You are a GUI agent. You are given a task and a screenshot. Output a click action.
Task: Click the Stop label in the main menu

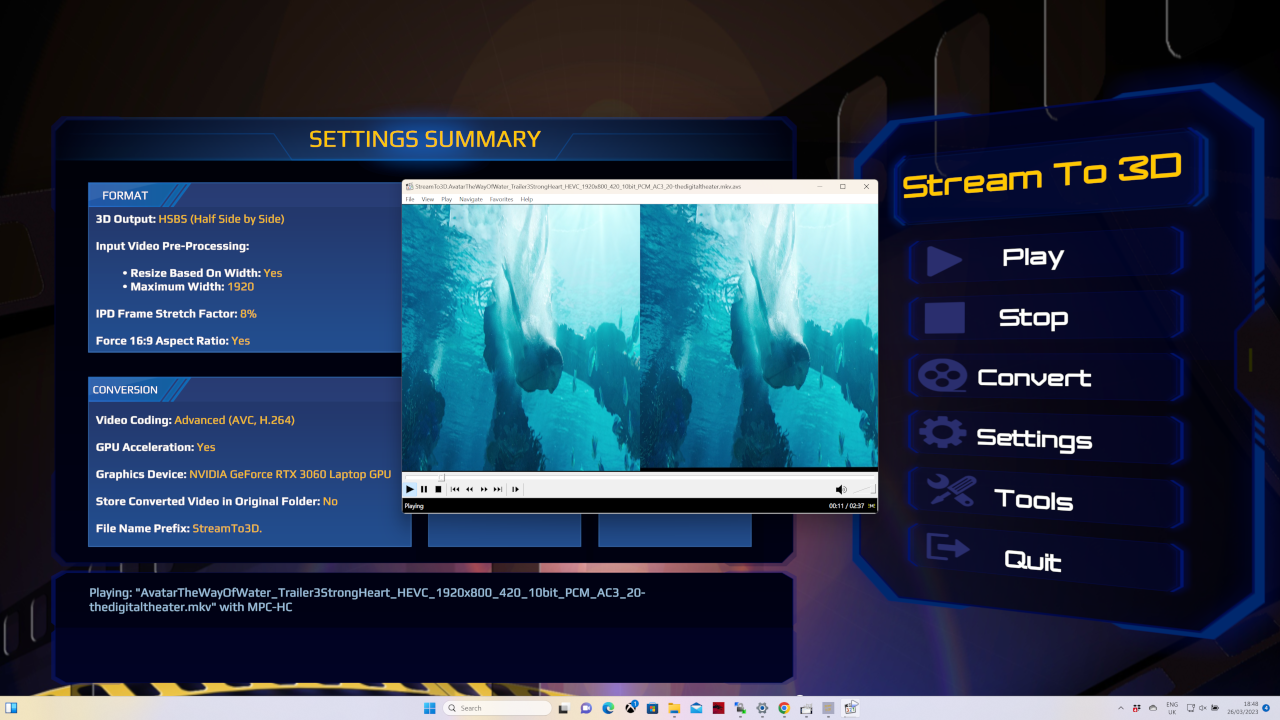1033,318
